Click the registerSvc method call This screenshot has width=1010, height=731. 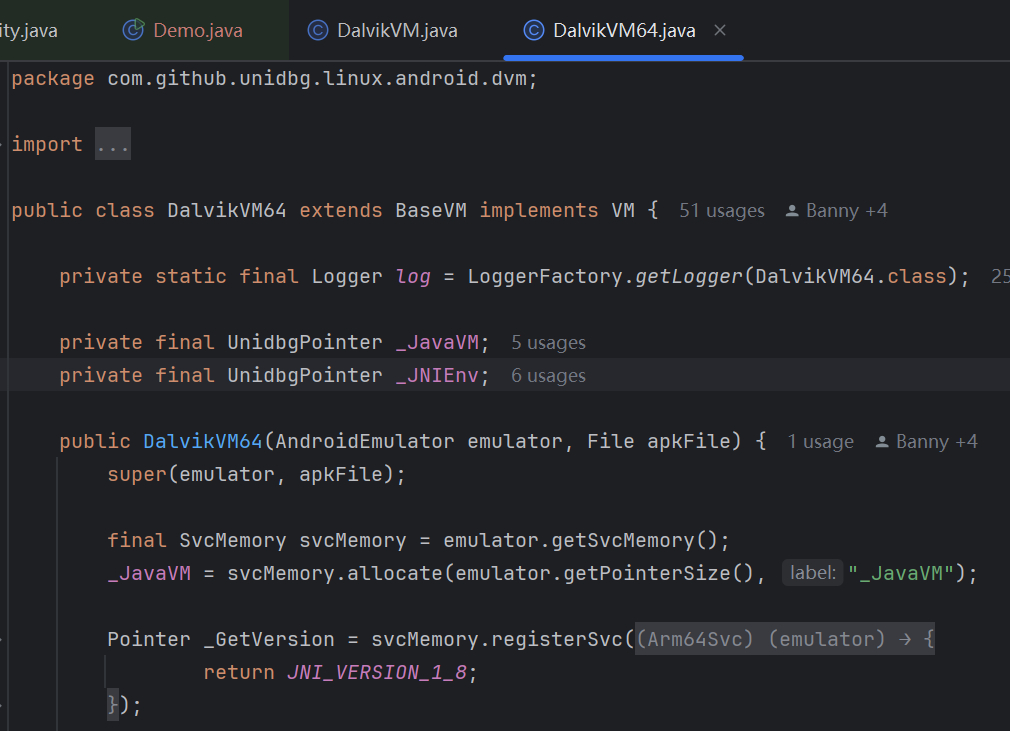[x=557, y=640]
